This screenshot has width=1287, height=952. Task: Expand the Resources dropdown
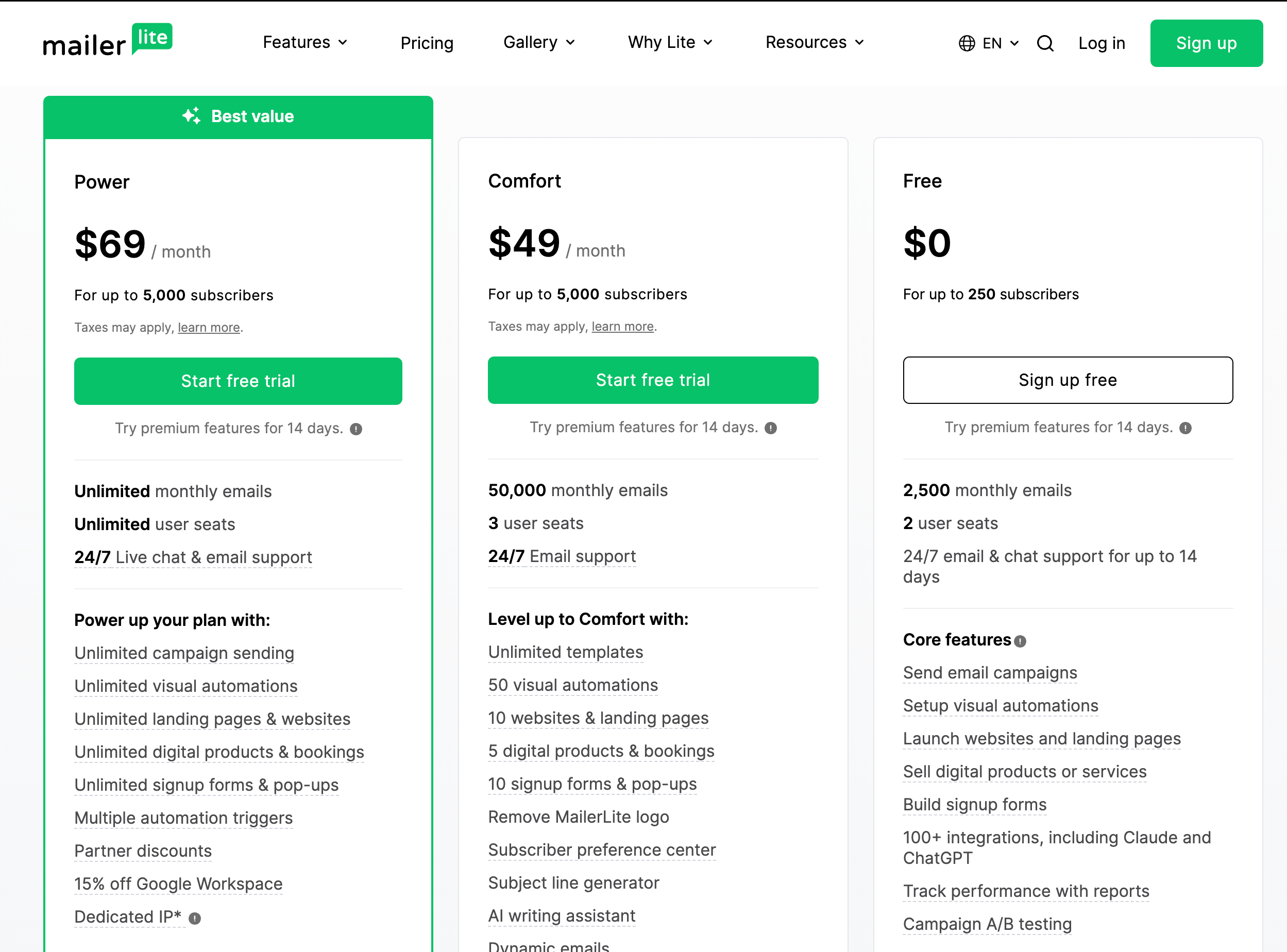pyautogui.click(x=815, y=43)
